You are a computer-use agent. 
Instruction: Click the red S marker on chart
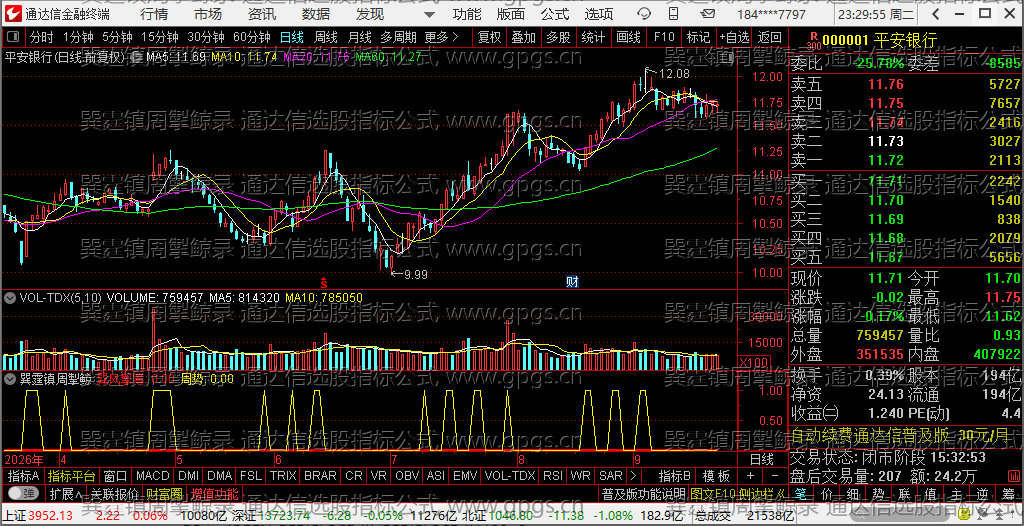coord(323,282)
